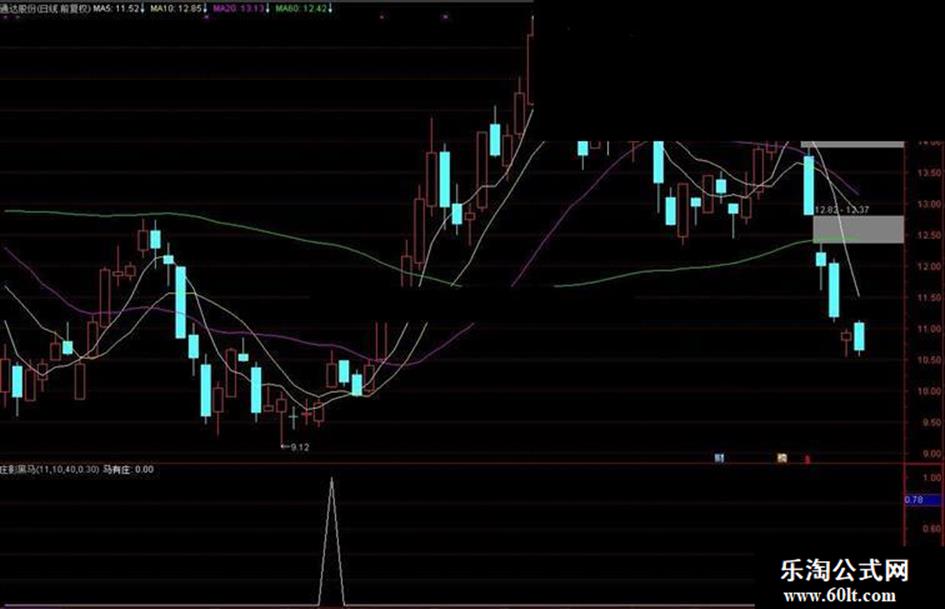Click the 13.00 price axis label
Viewport: 945px width, 609px height.
coord(928,204)
